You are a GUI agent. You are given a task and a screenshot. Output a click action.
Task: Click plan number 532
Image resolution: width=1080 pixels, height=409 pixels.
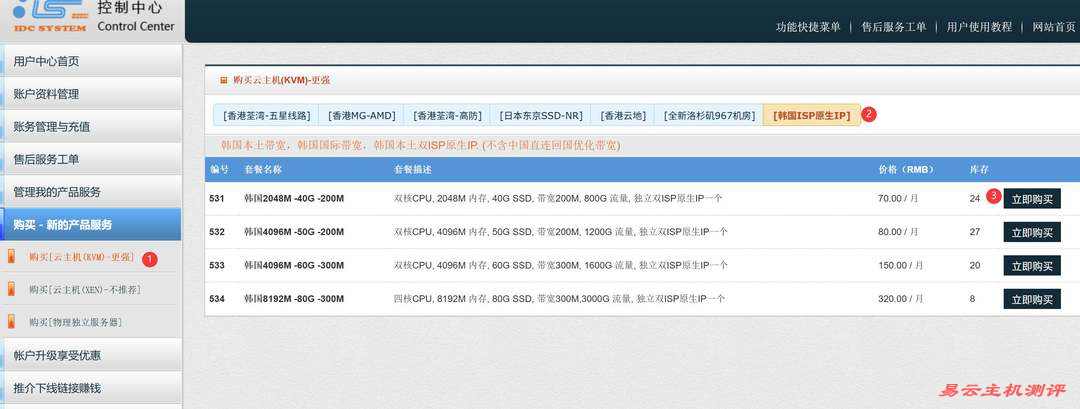(217, 232)
